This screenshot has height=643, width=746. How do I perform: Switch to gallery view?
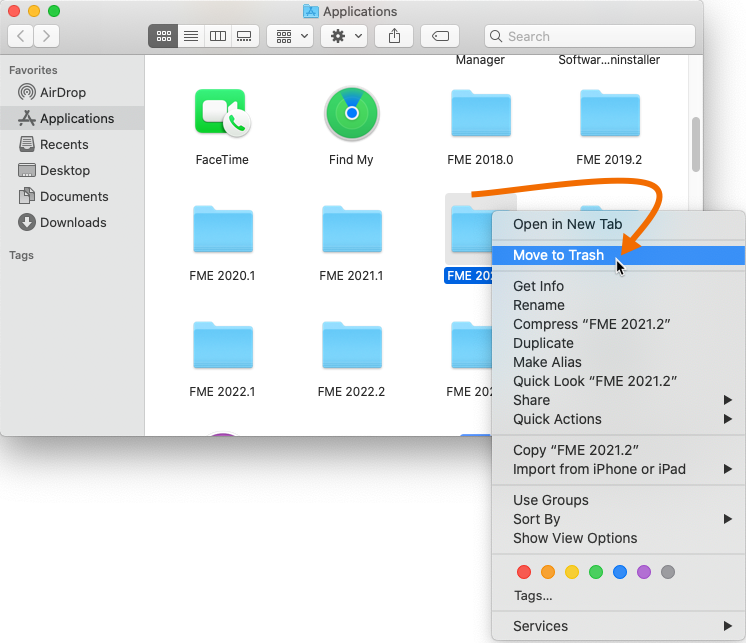point(245,36)
